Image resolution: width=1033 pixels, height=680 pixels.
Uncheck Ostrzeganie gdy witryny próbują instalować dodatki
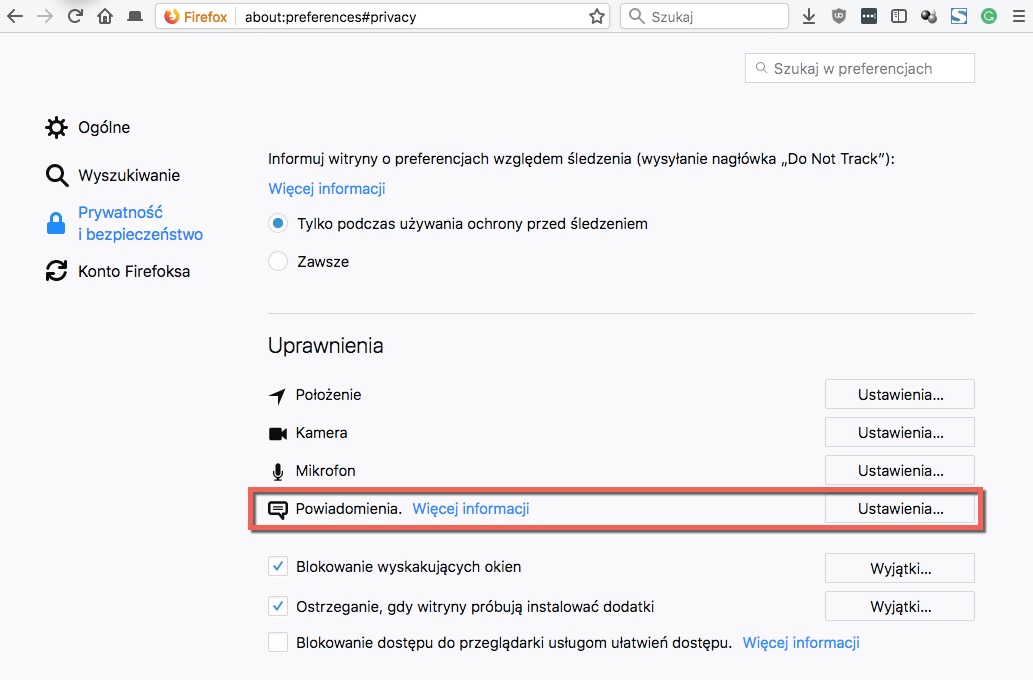(x=278, y=606)
